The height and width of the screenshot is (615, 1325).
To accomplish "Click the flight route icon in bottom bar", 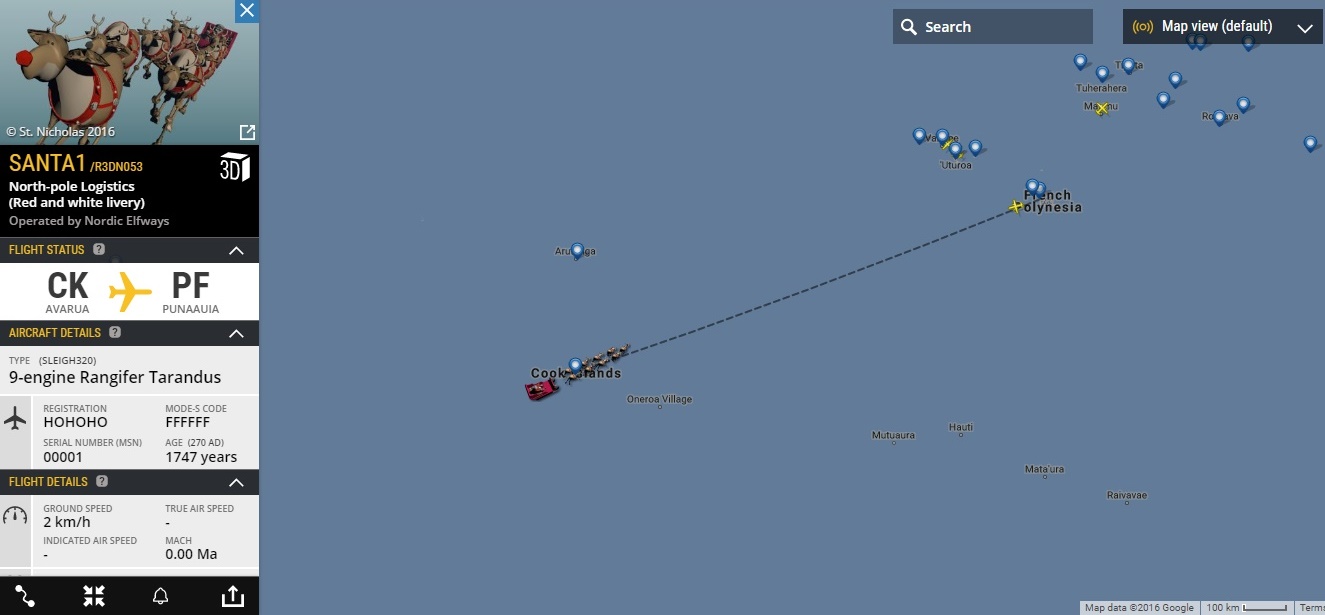I will coord(25,596).
